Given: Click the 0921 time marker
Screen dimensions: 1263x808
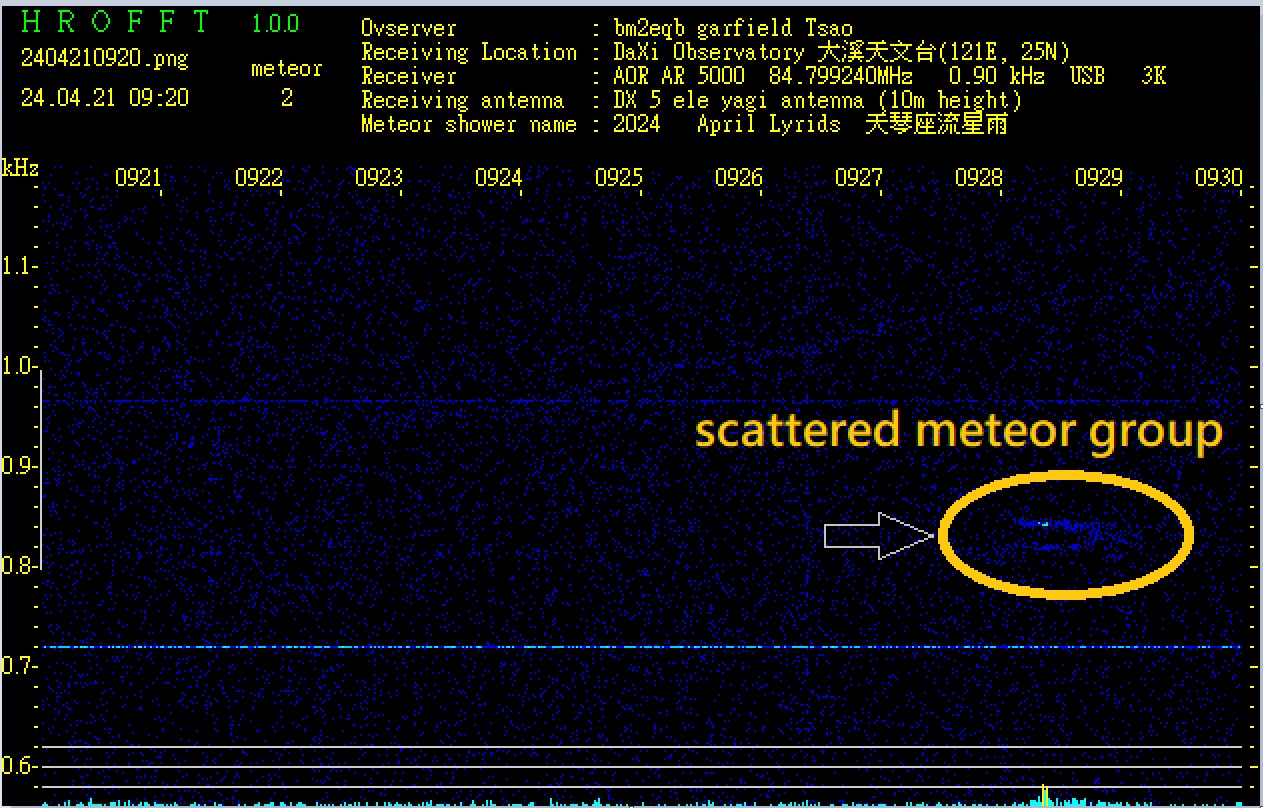Looking at the screenshot, I should 138,178.
